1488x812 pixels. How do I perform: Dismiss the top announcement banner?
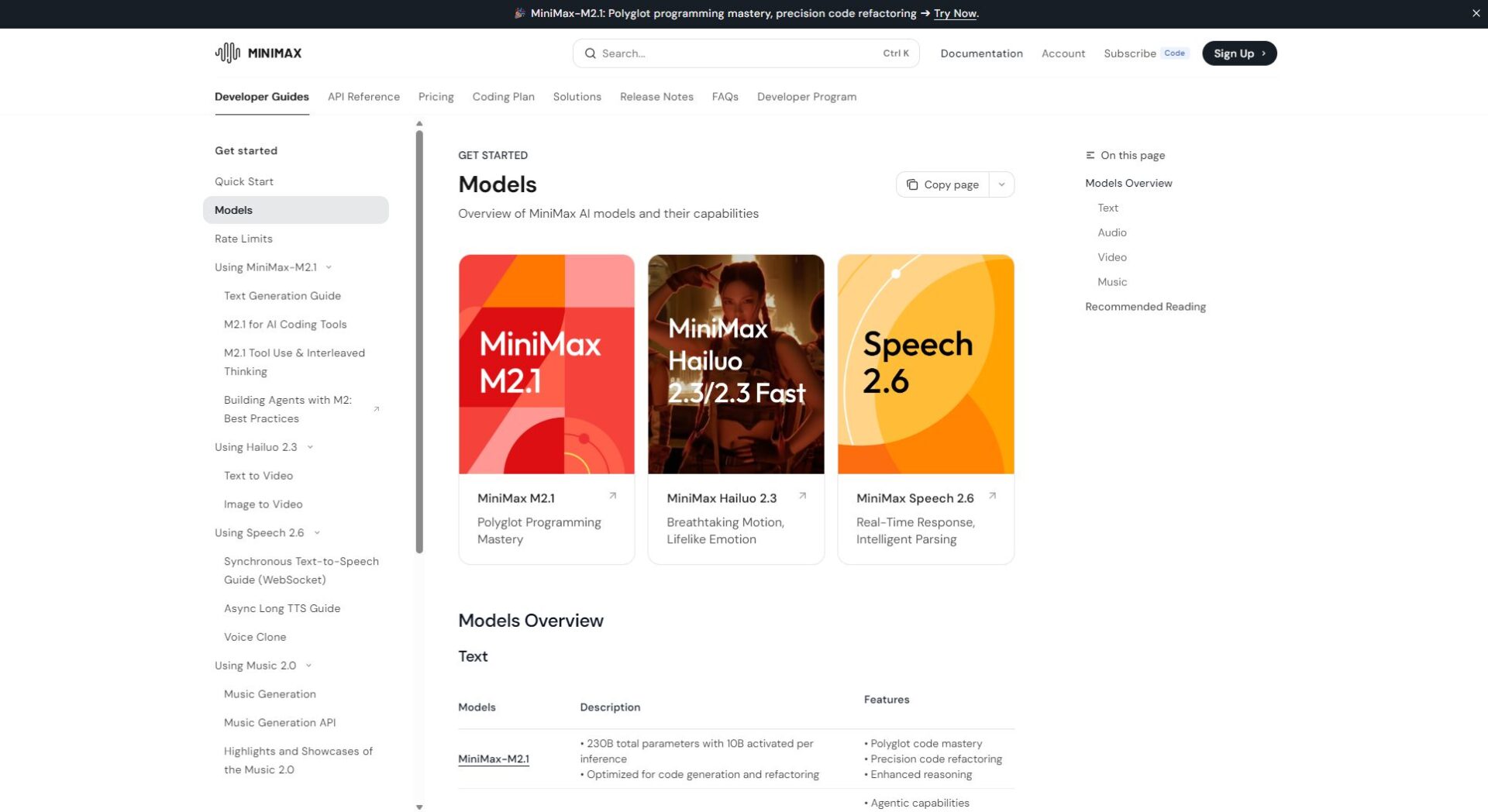[1476, 13]
